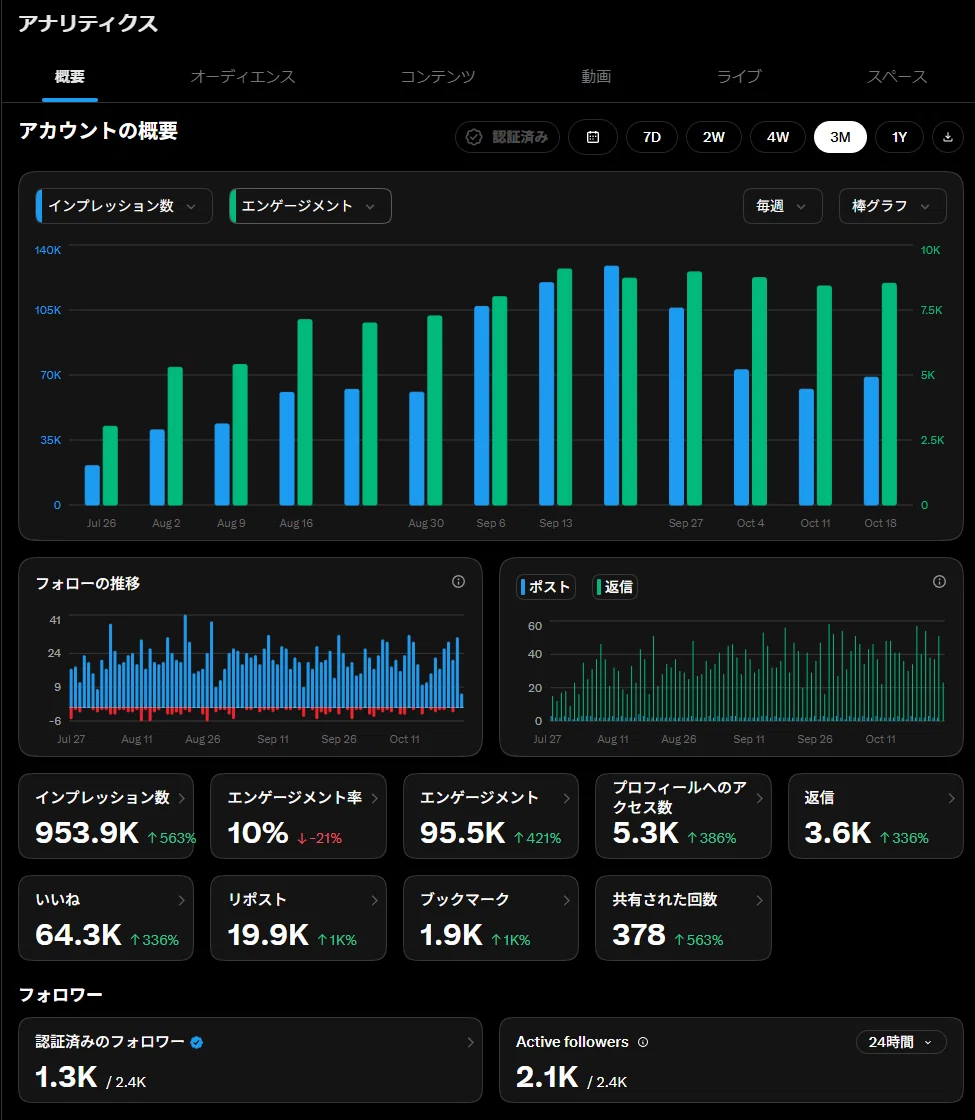Click the 19.9K リポスト value
This screenshot has width=975, height=1120.
(268, 935)
